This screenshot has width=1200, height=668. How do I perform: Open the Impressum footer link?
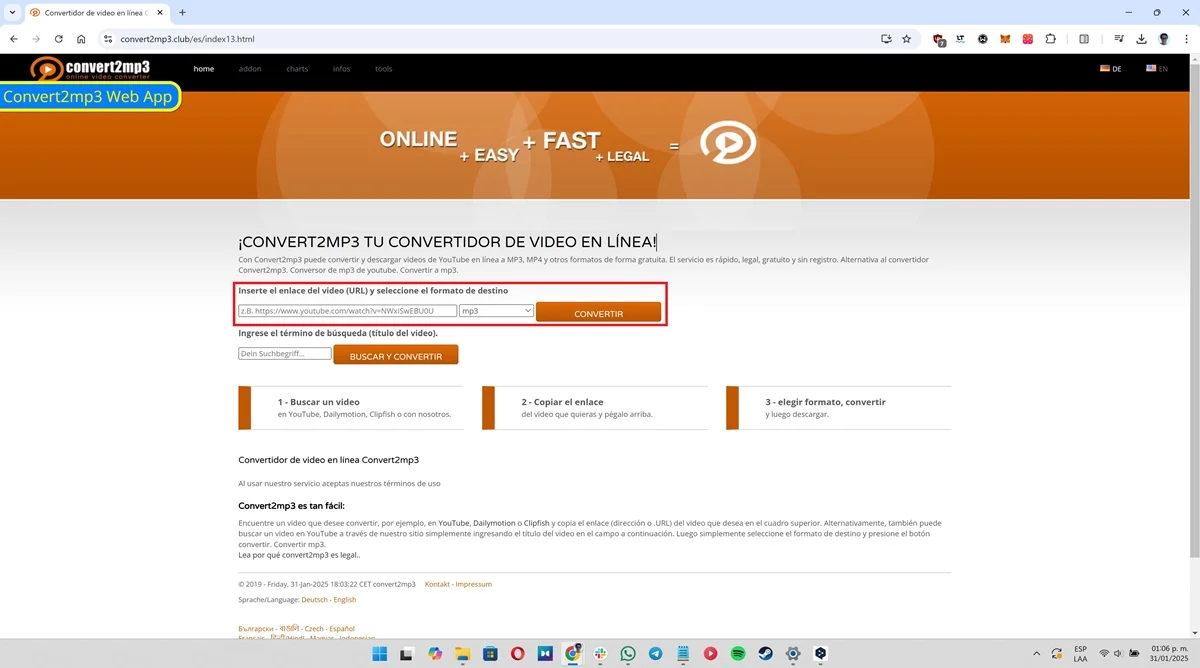pyautogui.click(x=472, y=584)
